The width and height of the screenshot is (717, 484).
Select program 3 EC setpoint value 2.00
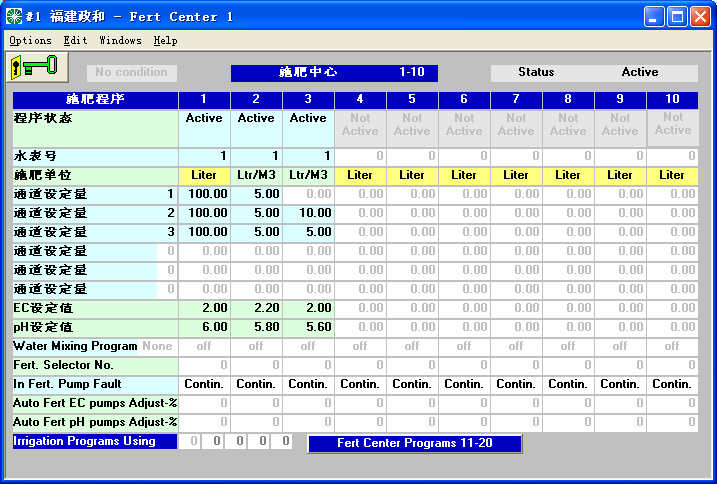point(308,308)
